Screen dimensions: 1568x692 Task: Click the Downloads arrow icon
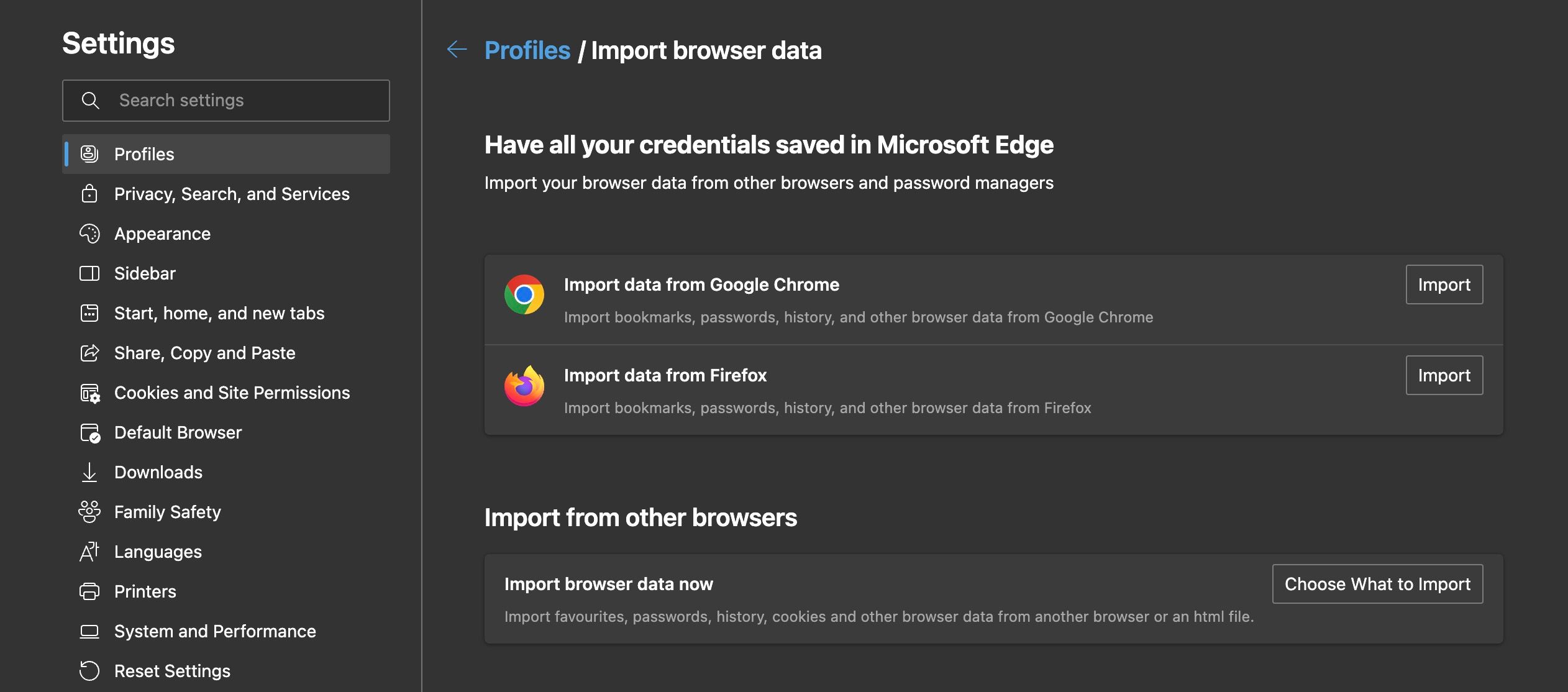(91, 472)
